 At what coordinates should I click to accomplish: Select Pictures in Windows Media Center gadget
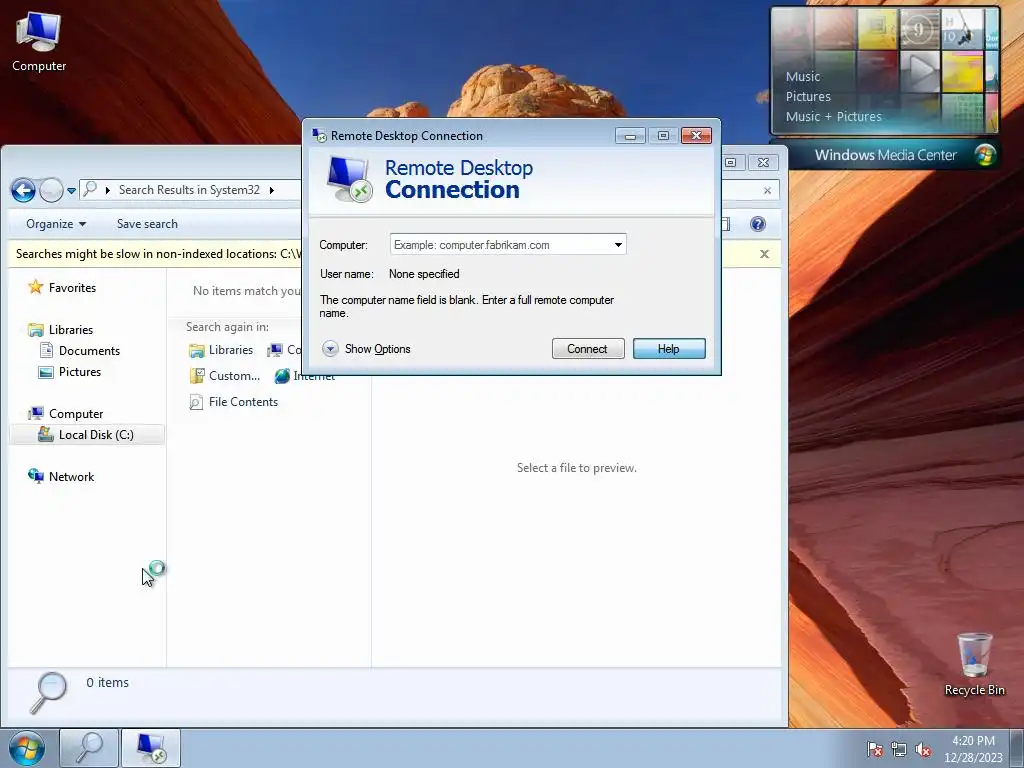click(x=808, y=97)
